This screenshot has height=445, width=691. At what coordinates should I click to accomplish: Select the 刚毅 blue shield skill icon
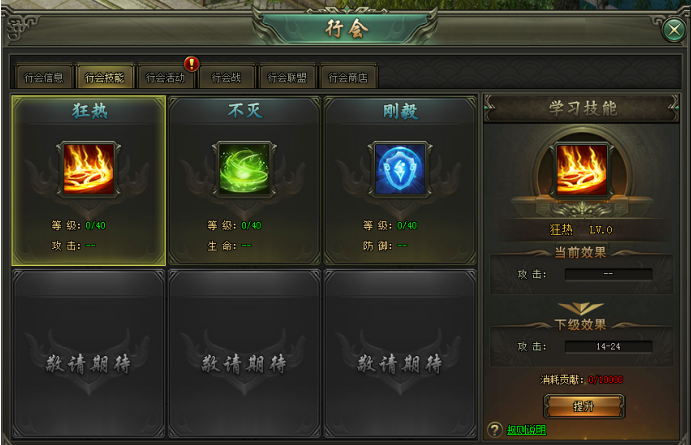point(400,169)
